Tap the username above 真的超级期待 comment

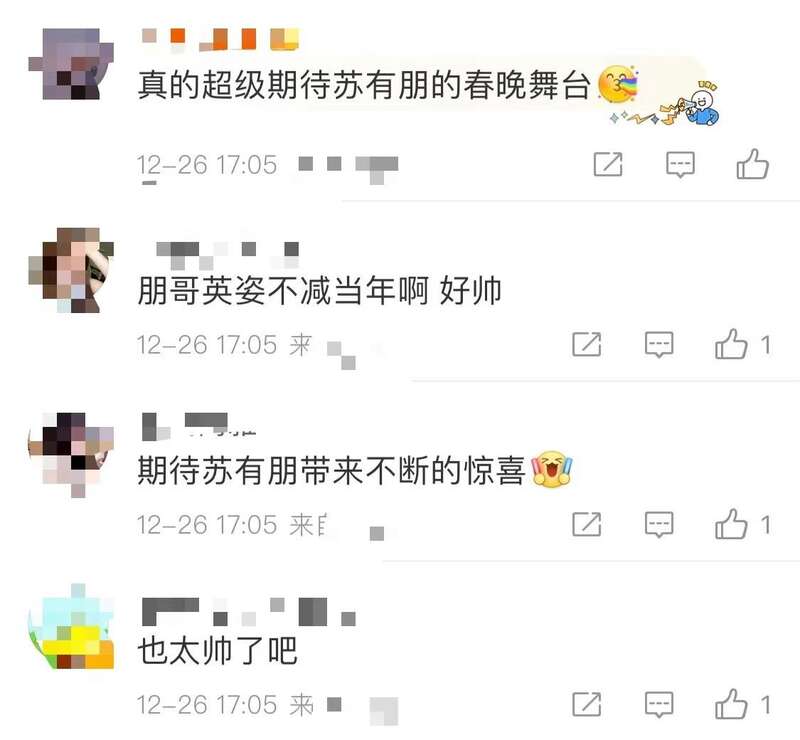pyautogui.click(x=220, y=40)
